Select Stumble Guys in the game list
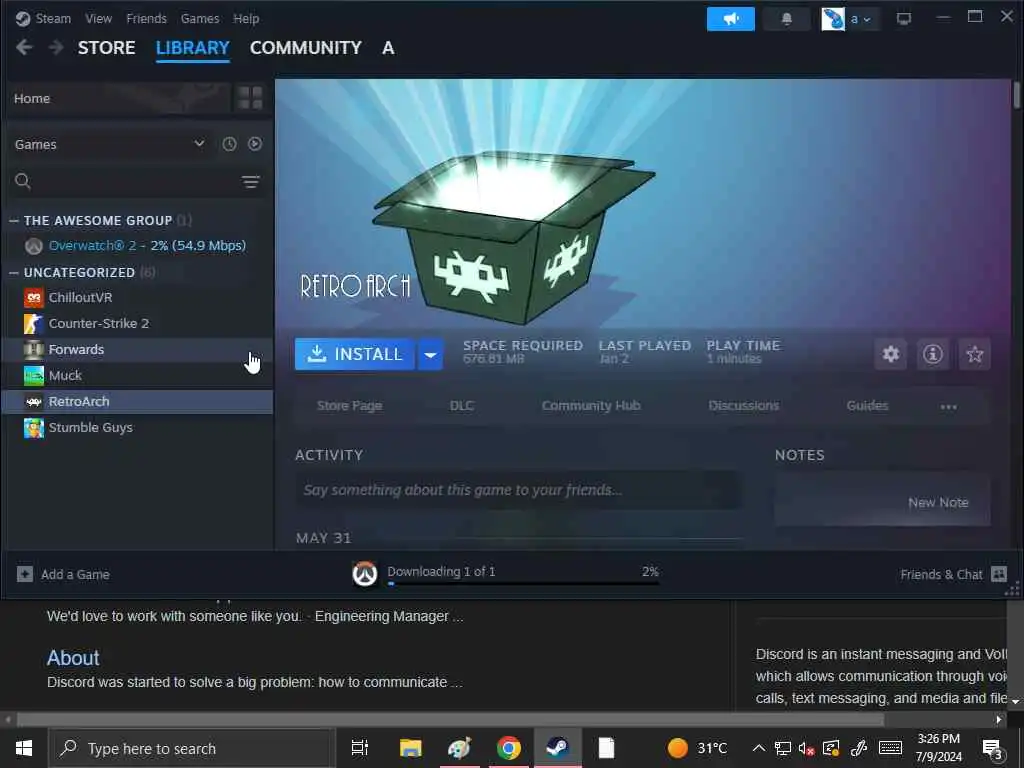This screenshot has width=1024, height=768. pyautogui.click(x=137, y=428)
